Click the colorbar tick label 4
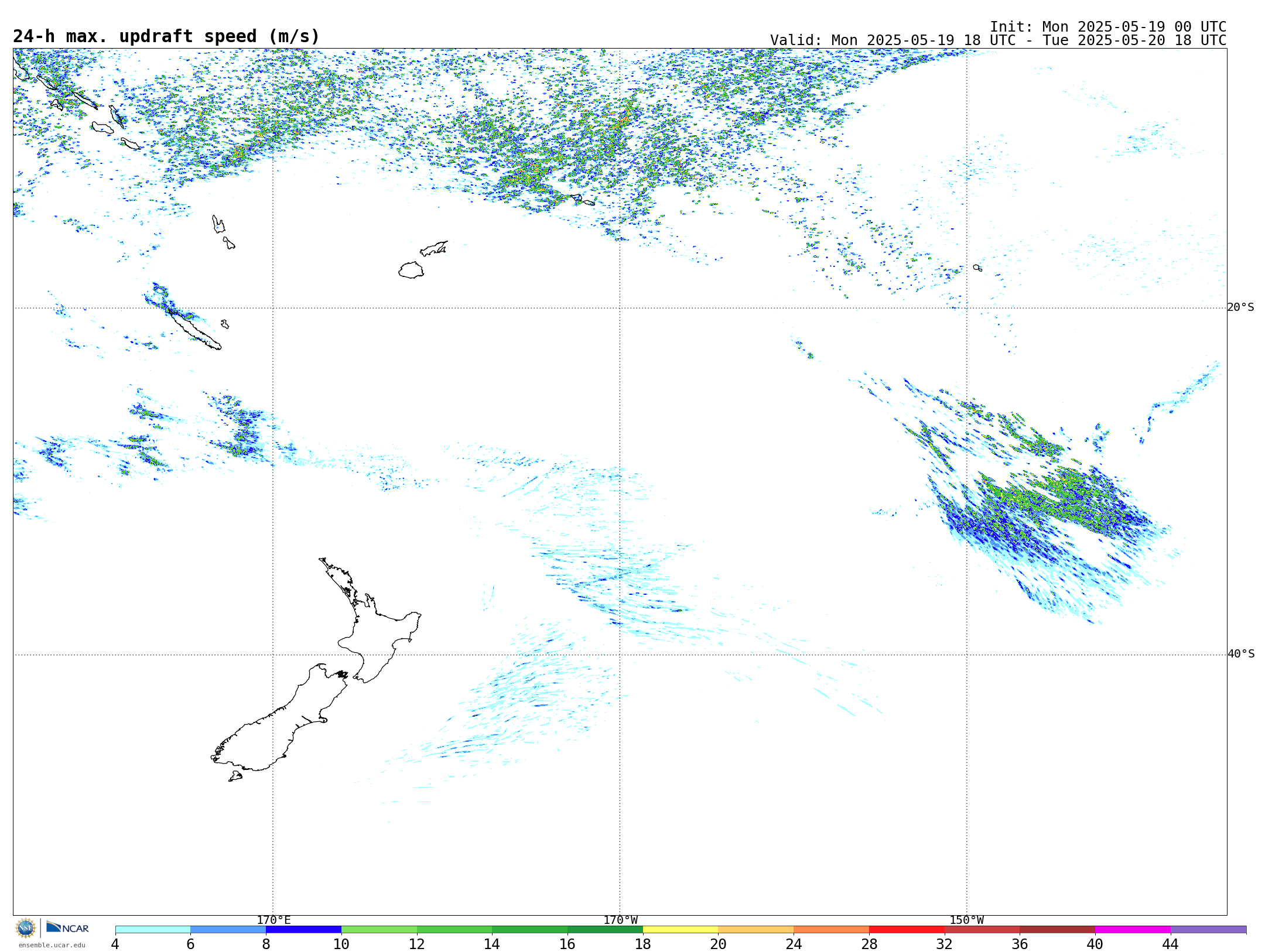The image size is (1265, 952). tap(115, 944)
